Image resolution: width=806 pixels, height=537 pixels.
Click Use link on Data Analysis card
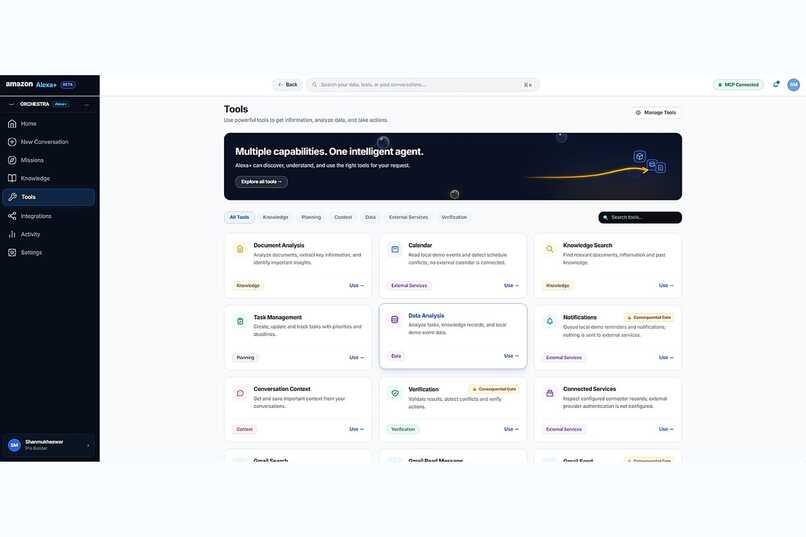point(511,356)
